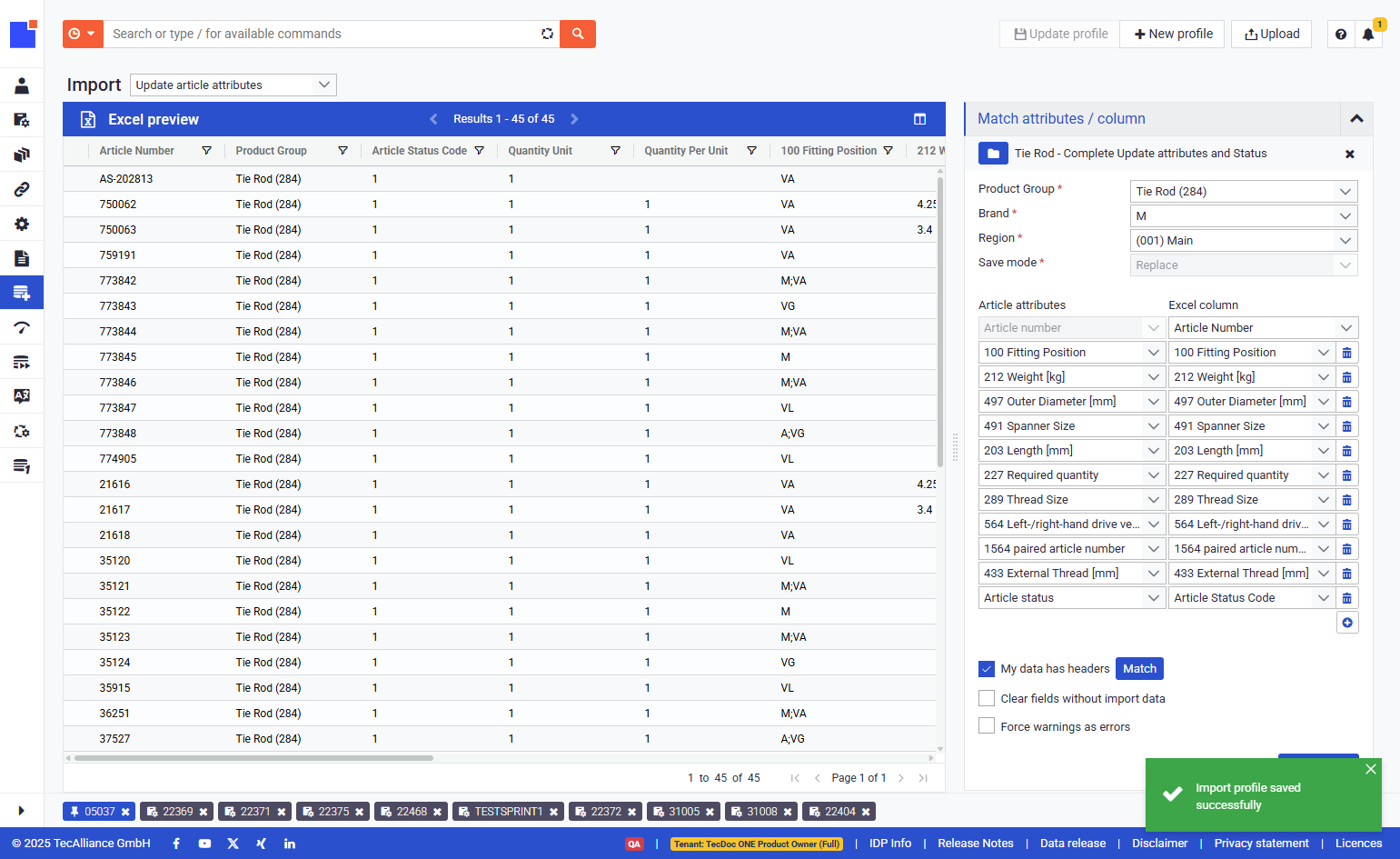Open the help question mark icon
Viewport: 1400px width, 859px height.
(1341, 34)
